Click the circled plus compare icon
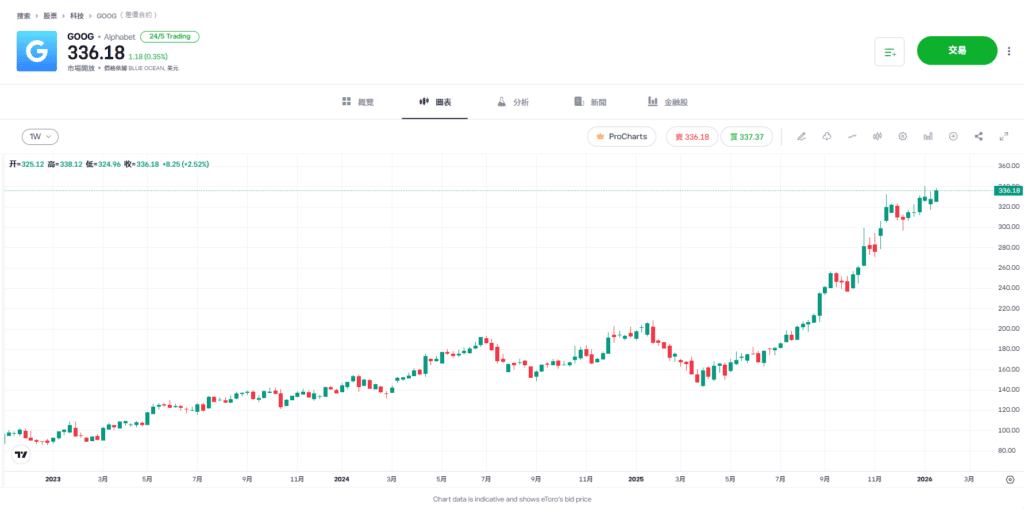The image size is (1024, 509). tap(953, 136)
